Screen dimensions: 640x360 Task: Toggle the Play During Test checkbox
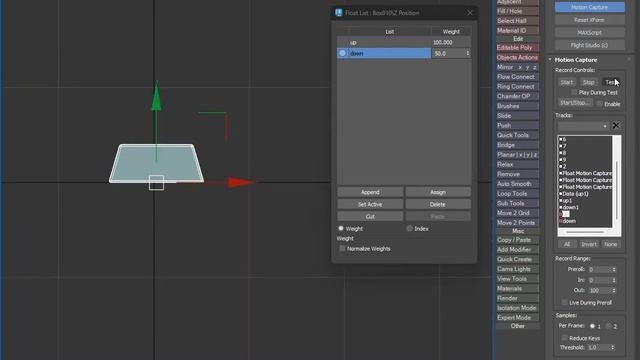(574, 93)
